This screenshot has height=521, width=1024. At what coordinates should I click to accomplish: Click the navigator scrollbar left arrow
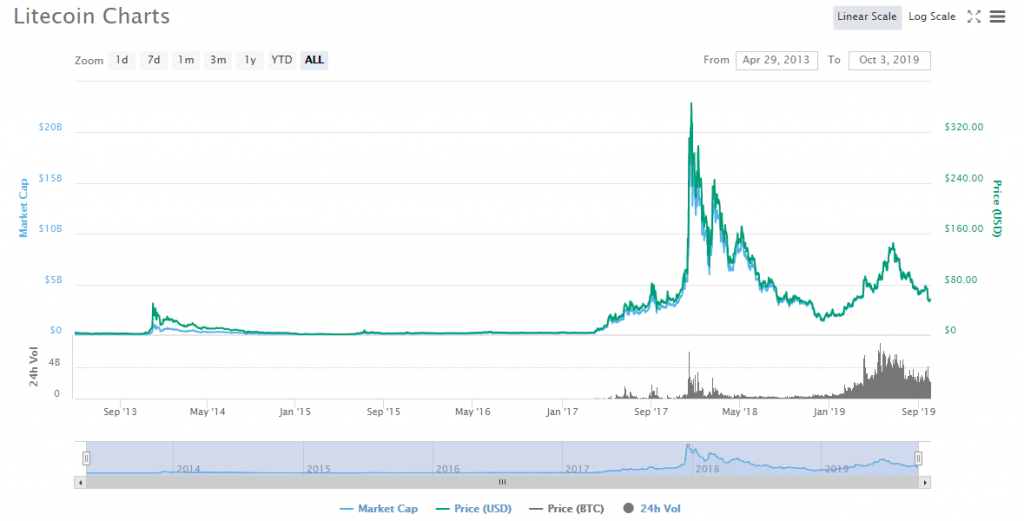click(x=80, y=482)
